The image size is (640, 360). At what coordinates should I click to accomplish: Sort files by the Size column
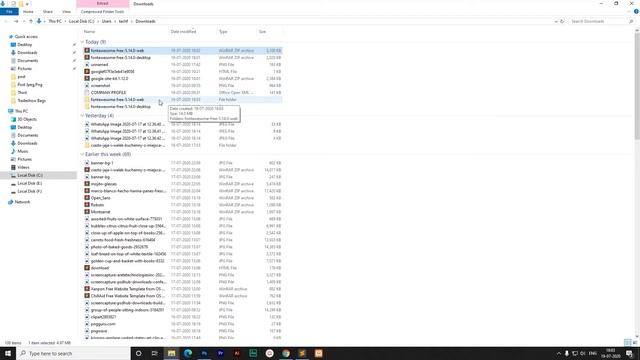(x=262, y=31)
